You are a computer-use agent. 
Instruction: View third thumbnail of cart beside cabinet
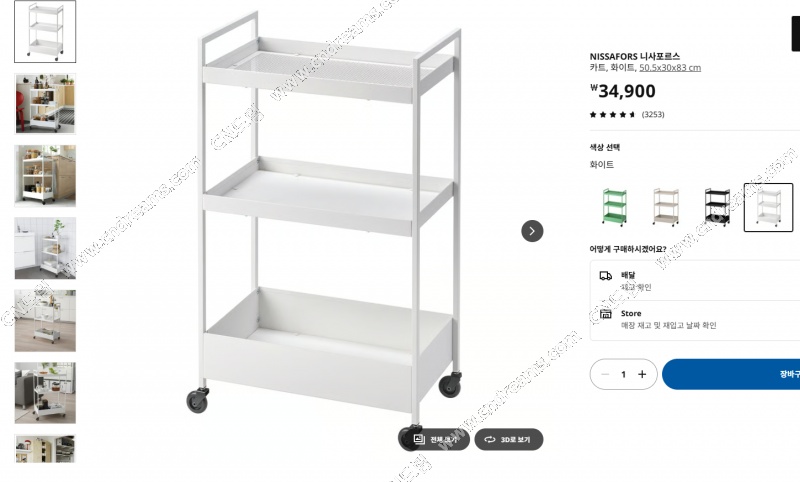pyautogui.click(x=45, y=175)
